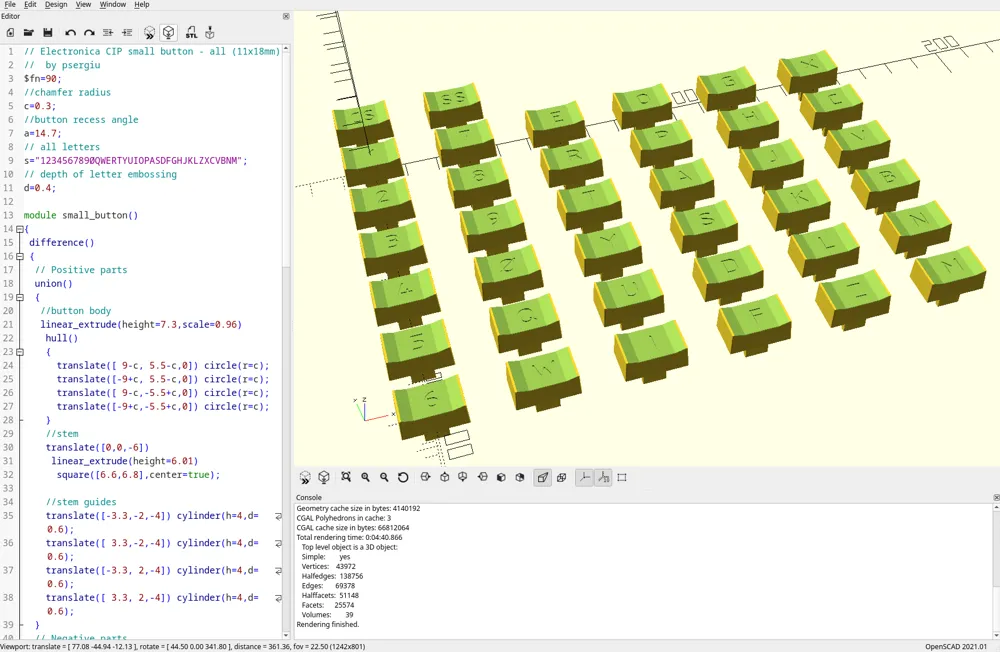Click 'OpenSCAD 2021.01' status bar label

click(956, 646)
